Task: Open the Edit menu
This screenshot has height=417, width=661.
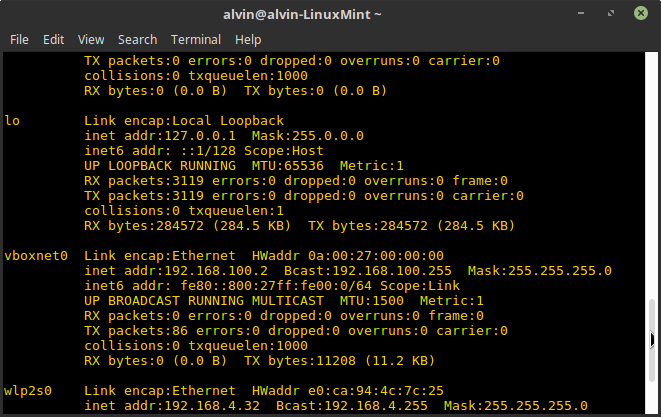Action: click(54, 40)
